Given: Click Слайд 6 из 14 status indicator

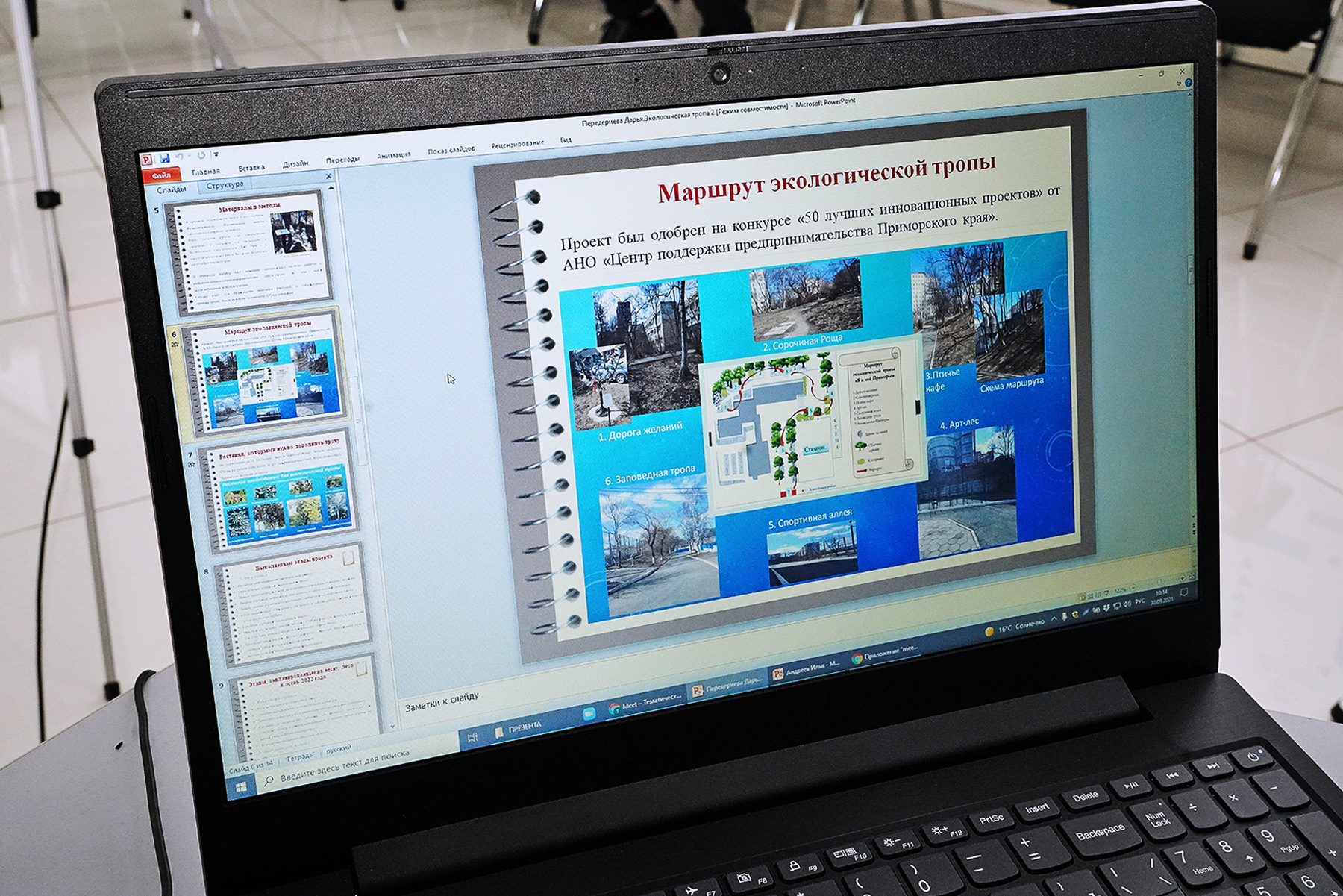Looking at the screenshot, I should [x=250, y=766].
